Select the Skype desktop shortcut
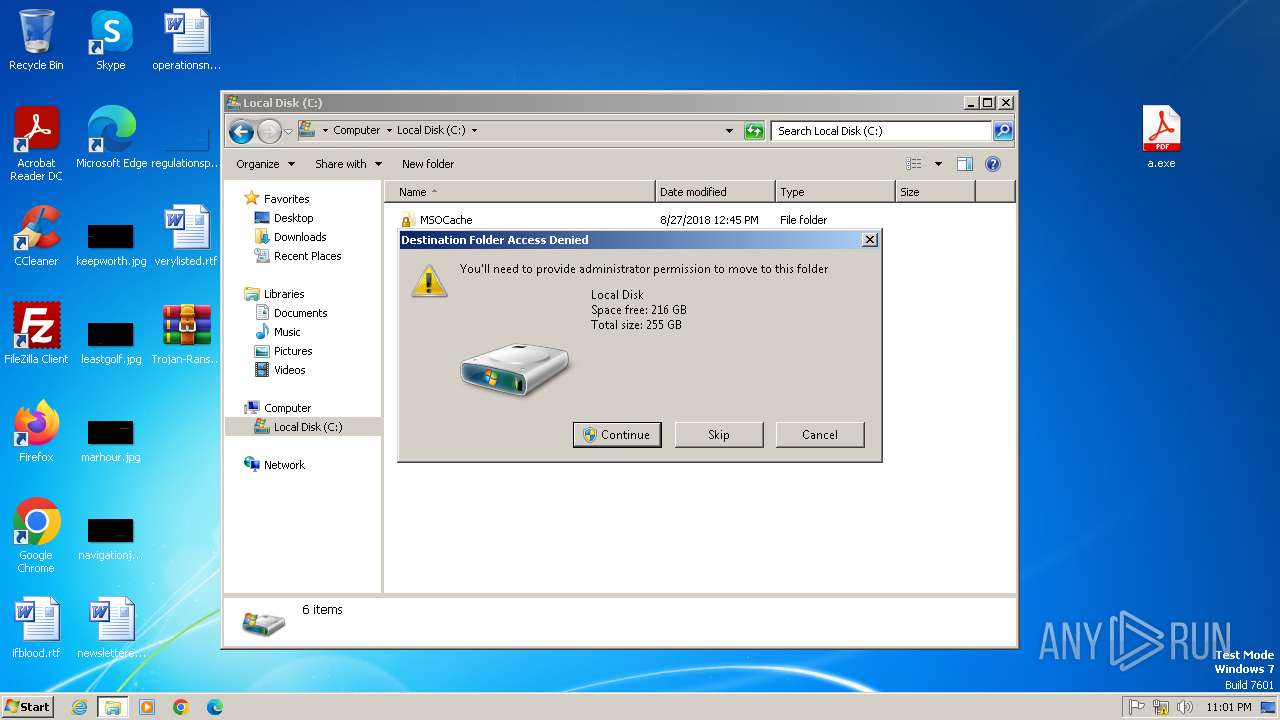This screenshot has width=1280, height=720. point(111,40)
